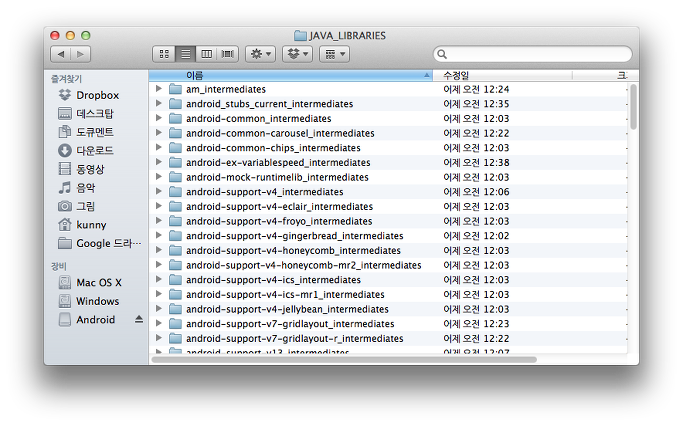This screenshot has height=426, width=683.
Task: Expand android_stubs_current_intermediates folder
Action: tap(159, 104)
